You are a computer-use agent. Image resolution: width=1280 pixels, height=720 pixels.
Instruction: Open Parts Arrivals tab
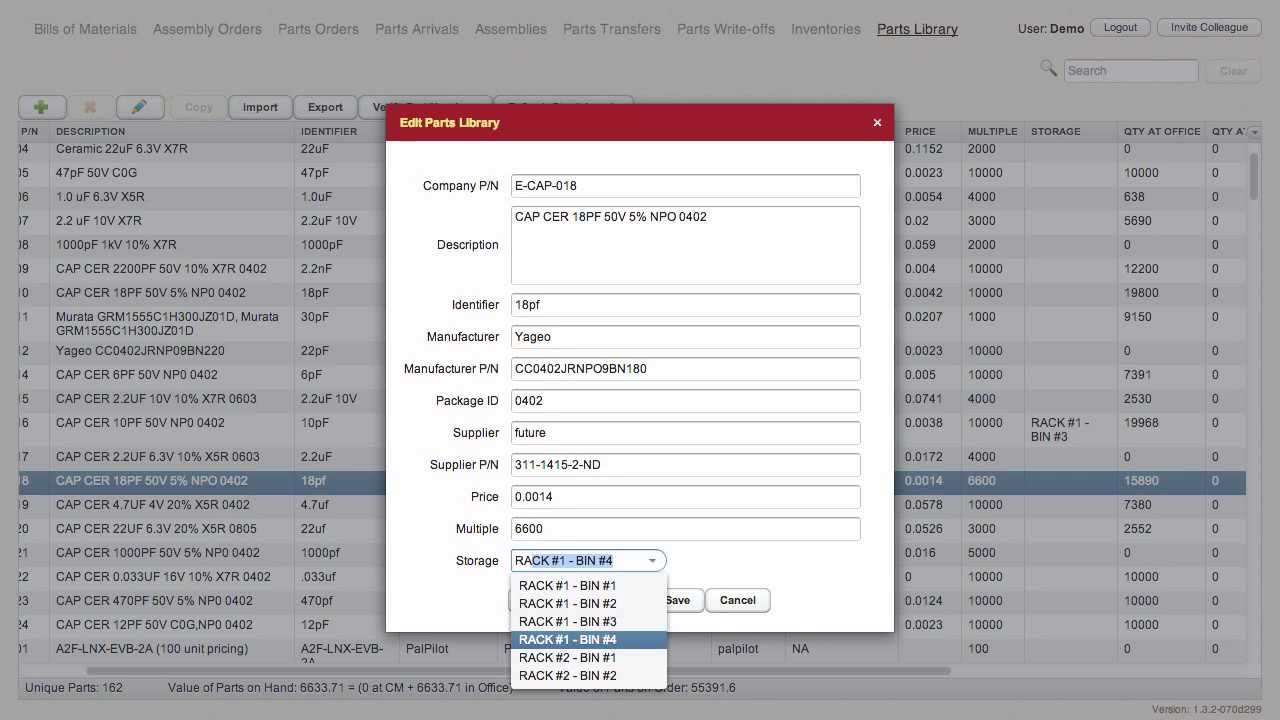pos(417,29)
